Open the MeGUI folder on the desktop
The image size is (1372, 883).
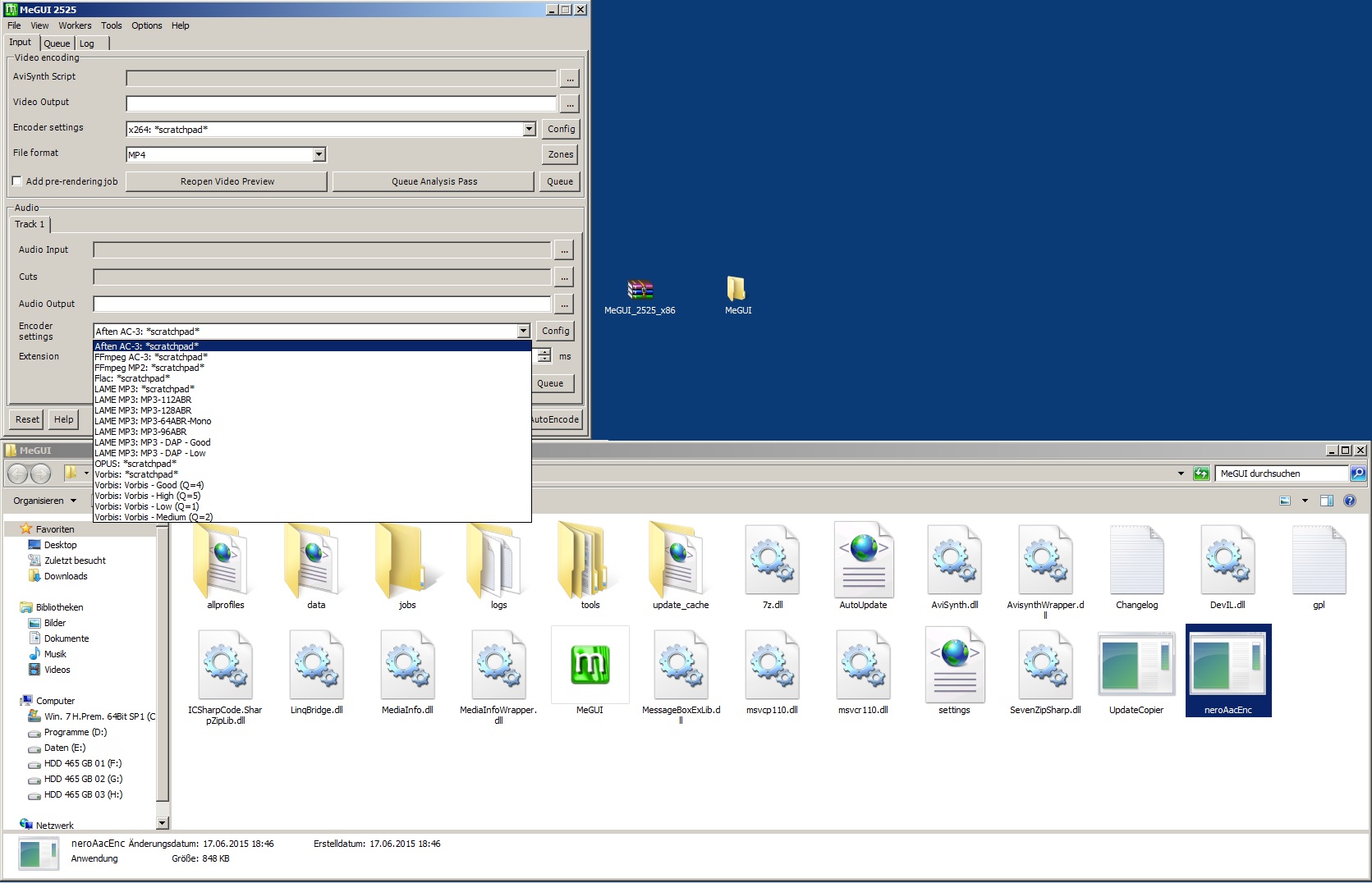tap(737, 296)
